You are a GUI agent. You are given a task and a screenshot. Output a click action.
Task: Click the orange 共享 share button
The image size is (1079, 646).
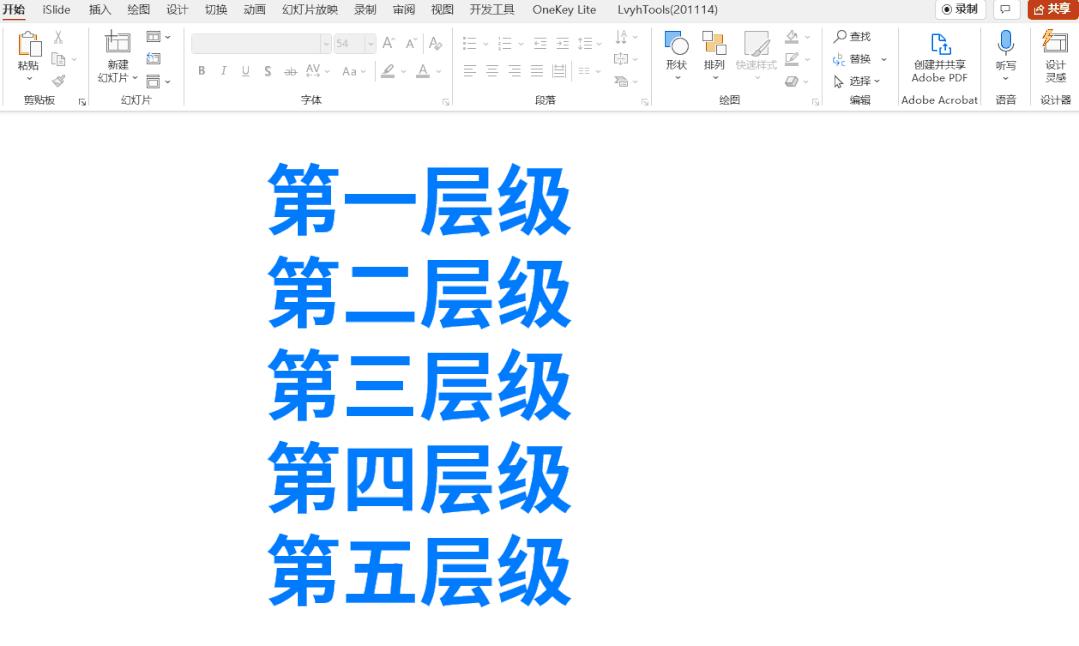[1051, 9]
